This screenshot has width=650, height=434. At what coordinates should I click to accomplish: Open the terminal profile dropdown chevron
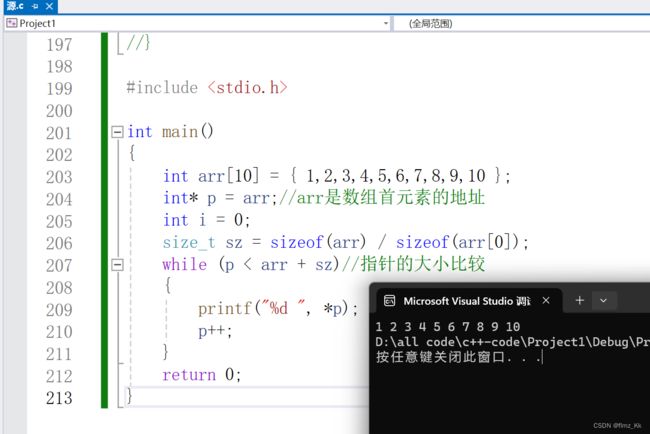(x=604, y=301)
